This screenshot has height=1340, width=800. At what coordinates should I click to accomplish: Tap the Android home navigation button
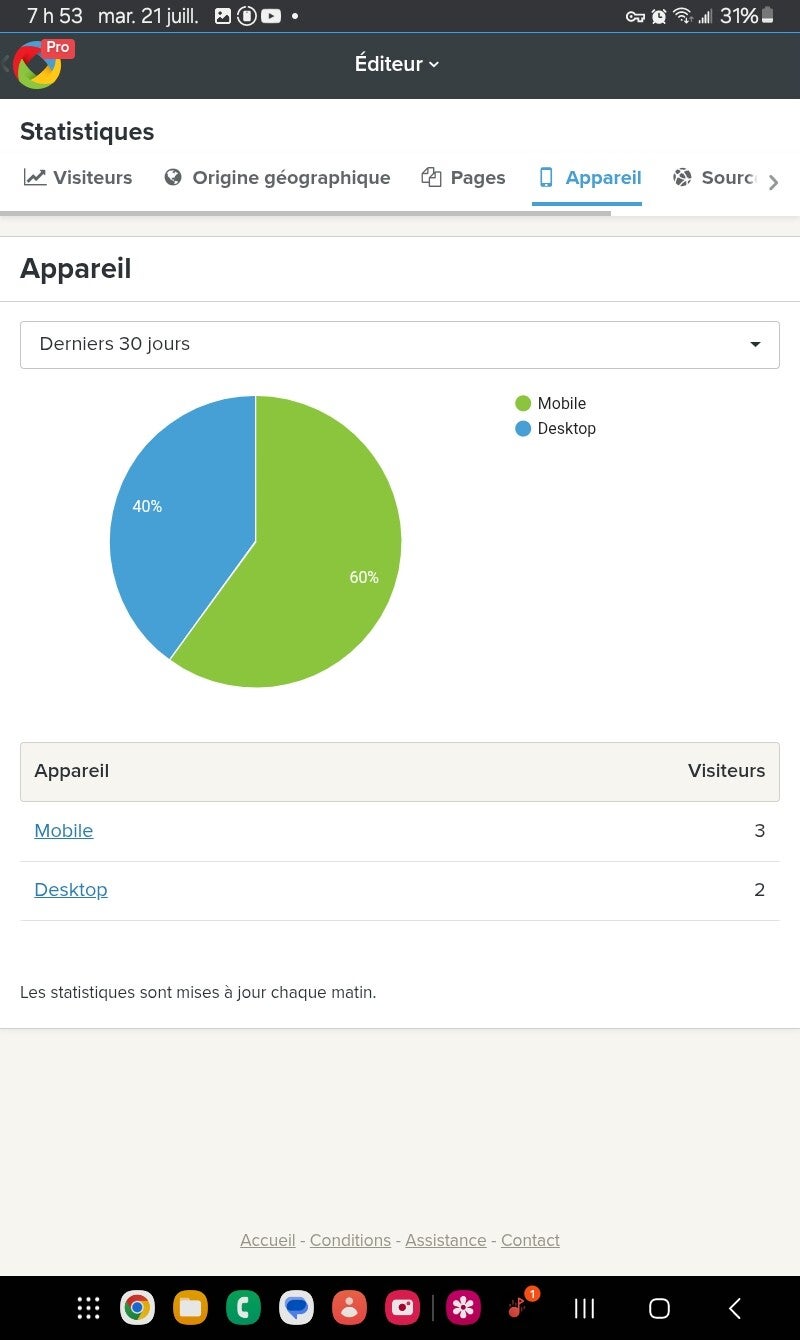(x=659, y=1308)
